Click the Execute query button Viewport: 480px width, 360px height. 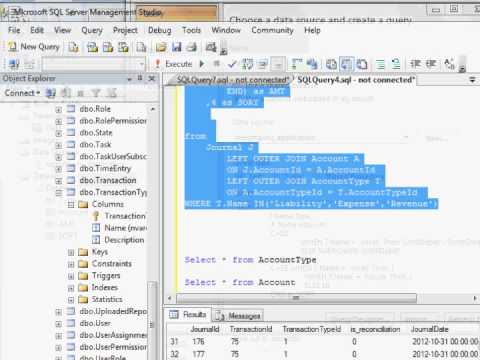click(x=174, y=64)
